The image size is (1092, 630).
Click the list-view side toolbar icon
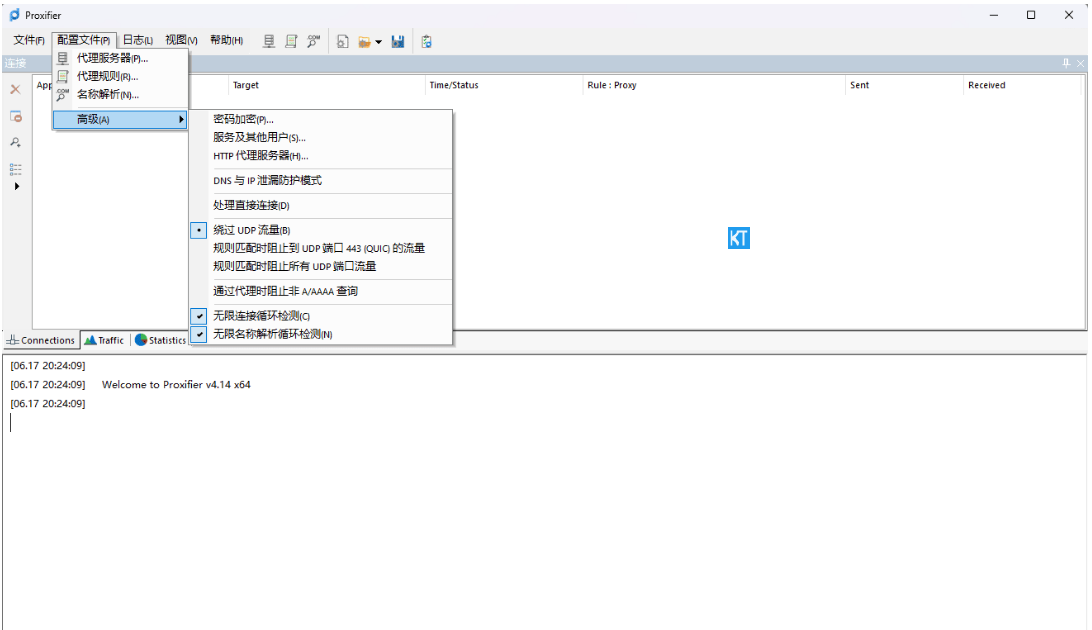[15, 169]
